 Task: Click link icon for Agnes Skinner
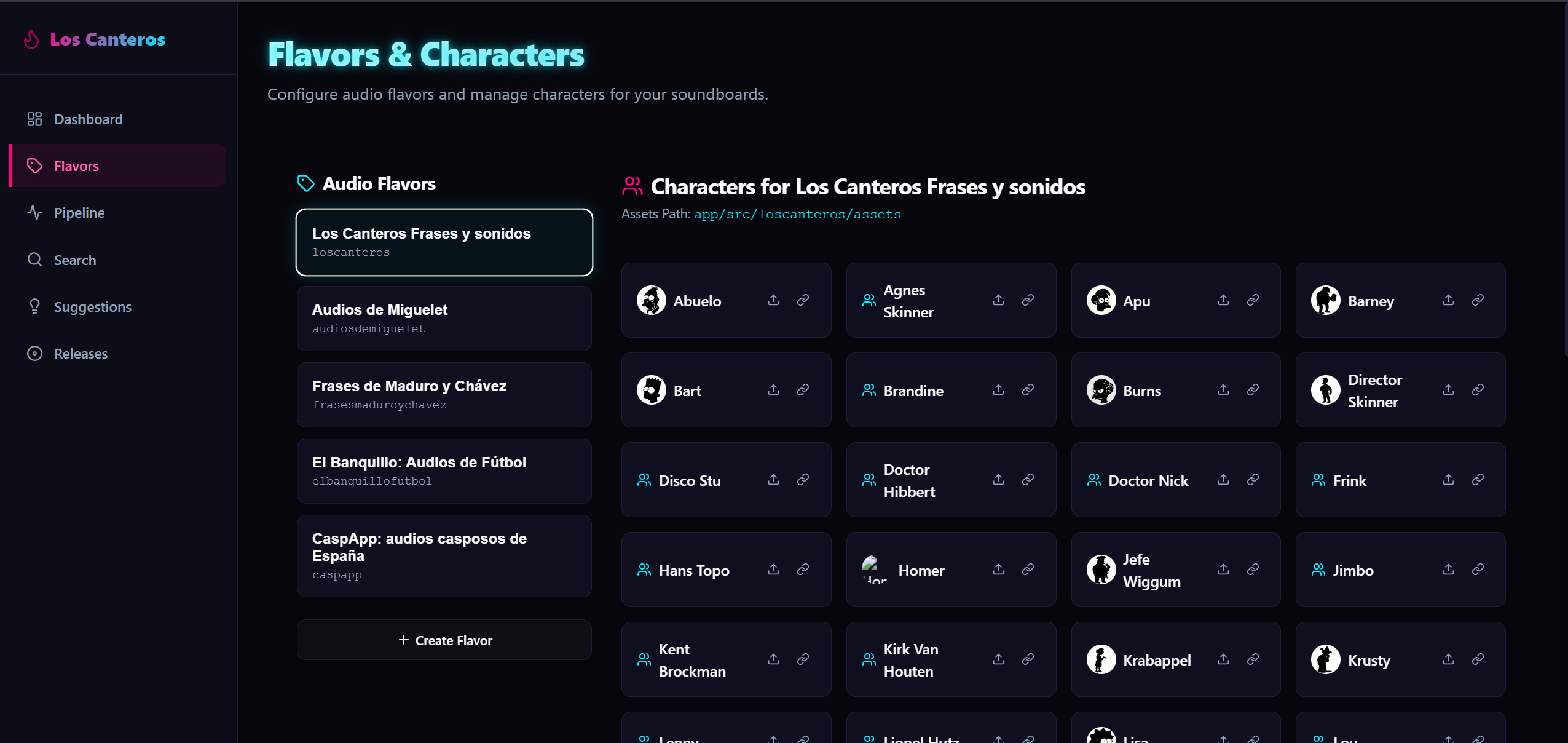point(1028,300)
